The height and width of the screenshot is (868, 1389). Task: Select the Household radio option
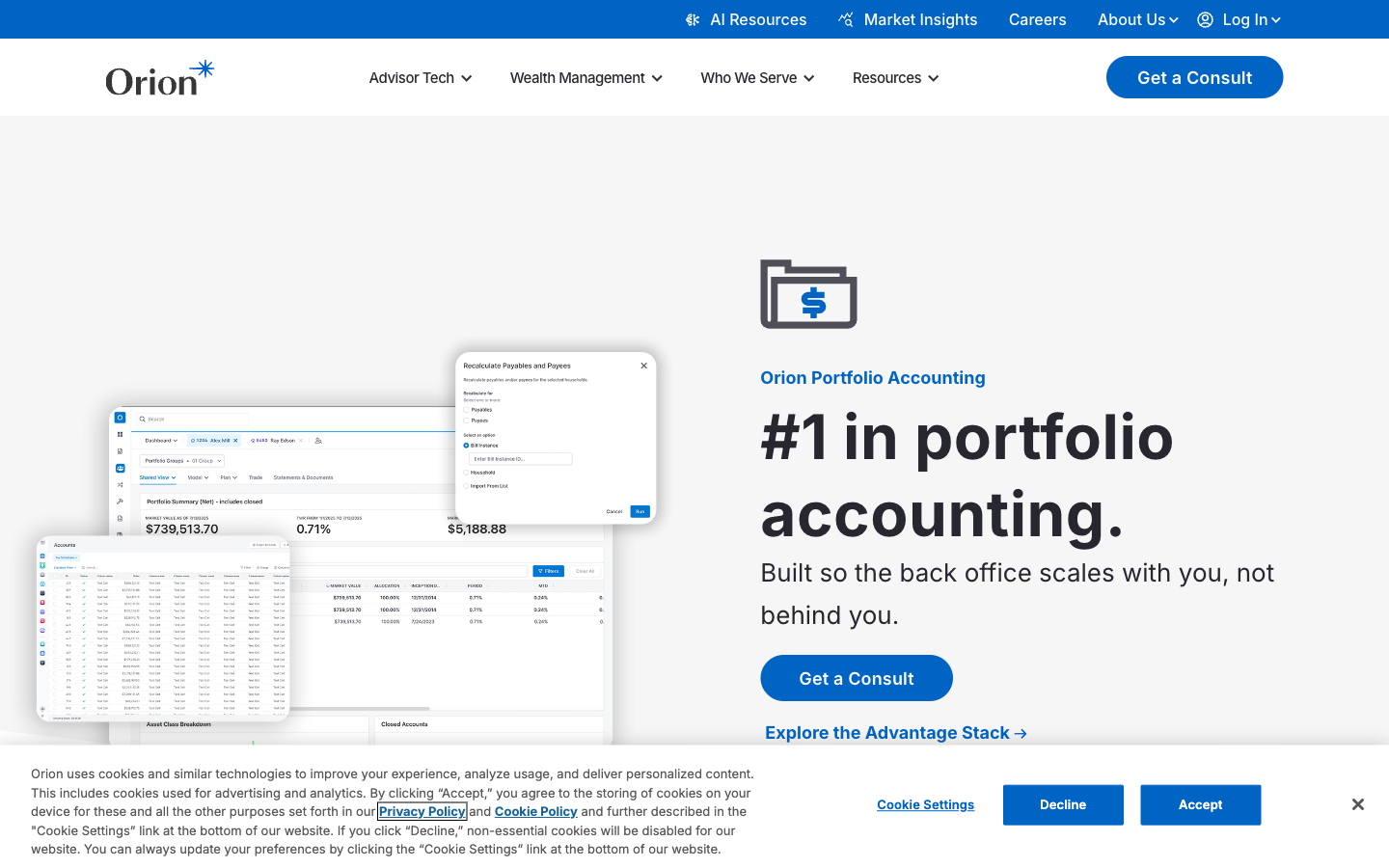pyautogui.click(x=466, y=473)
